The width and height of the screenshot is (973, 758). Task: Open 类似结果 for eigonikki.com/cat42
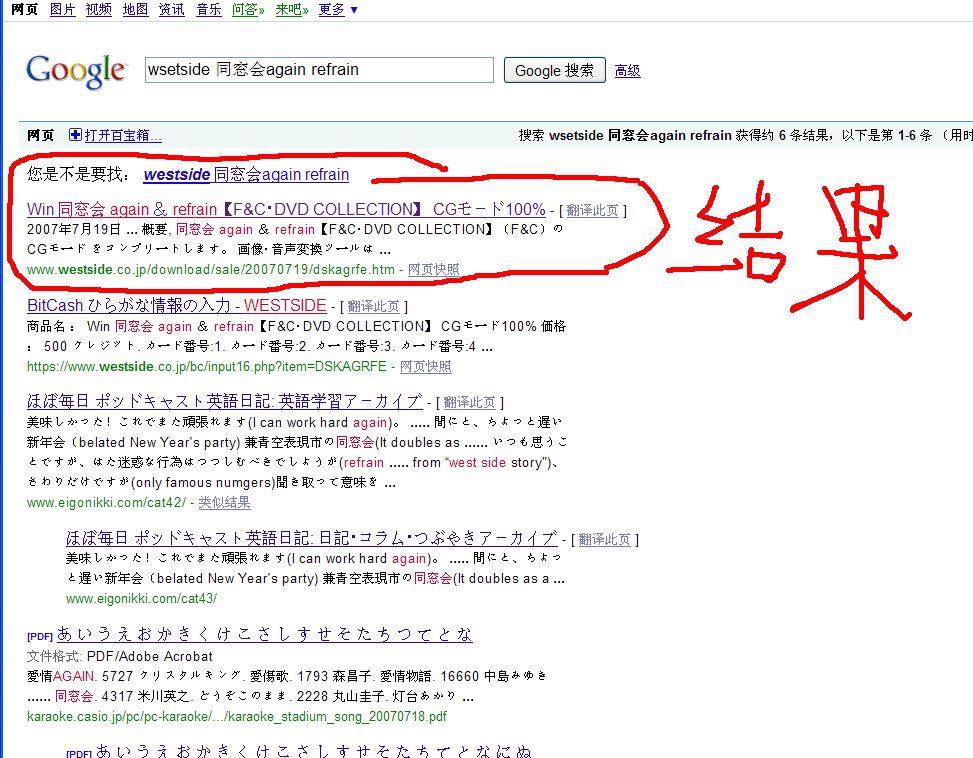[224, 502]
